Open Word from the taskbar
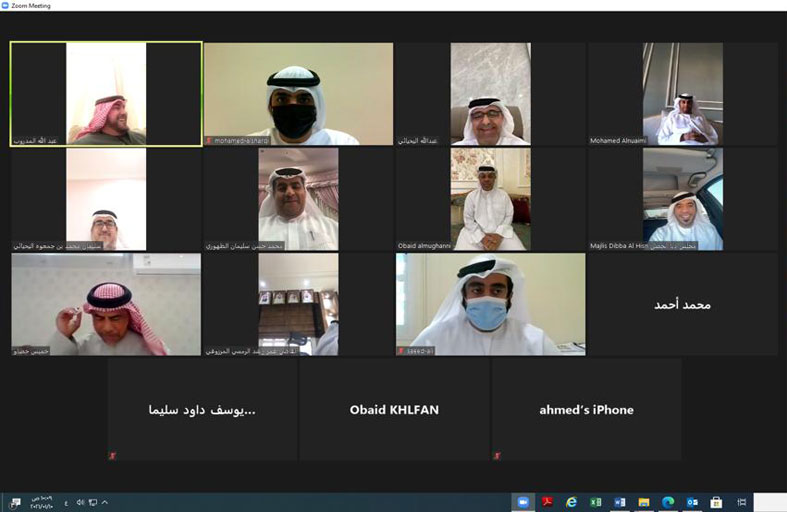787x512 pixels. (x=619, y=502)
